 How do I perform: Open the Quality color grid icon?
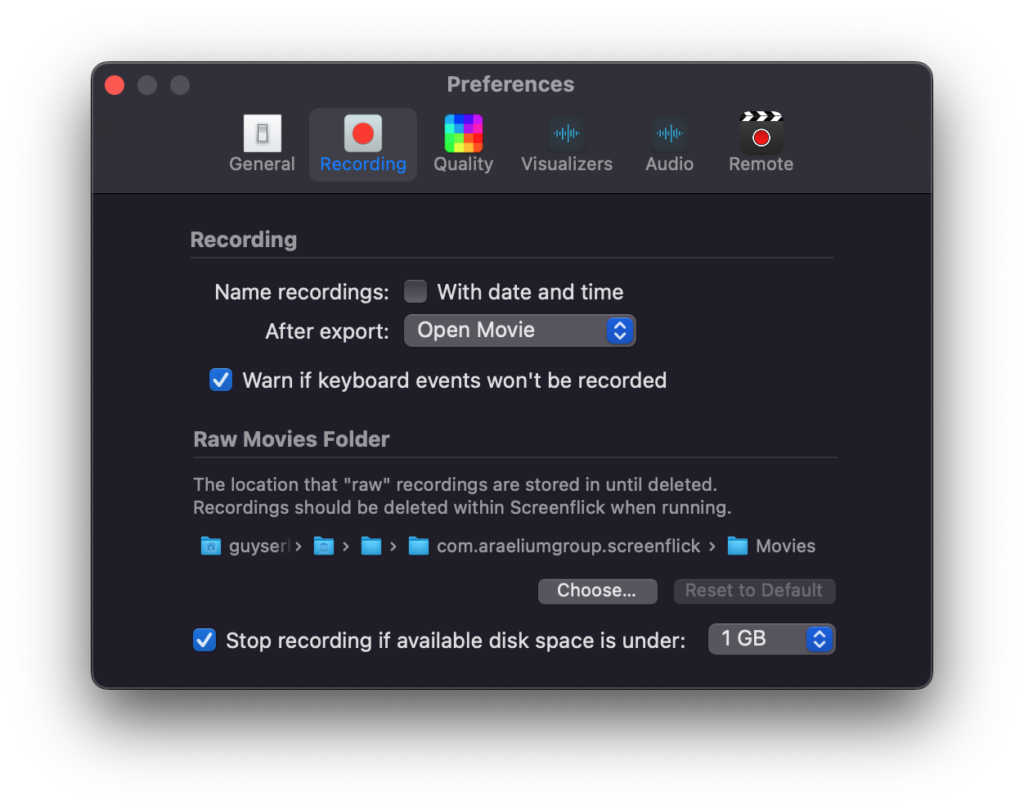463,133
